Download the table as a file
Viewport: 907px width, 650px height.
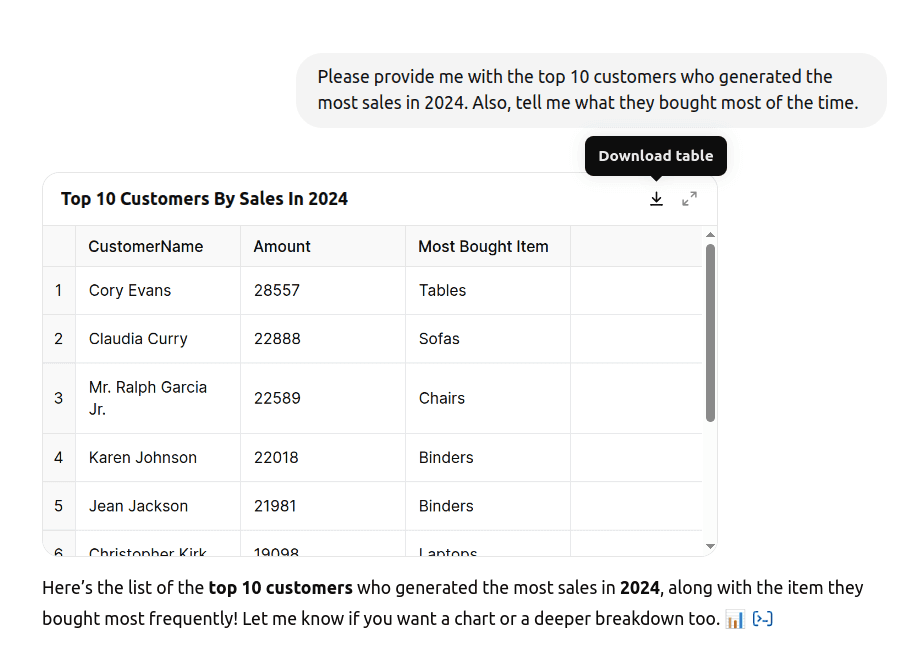(x=656, y=198)
